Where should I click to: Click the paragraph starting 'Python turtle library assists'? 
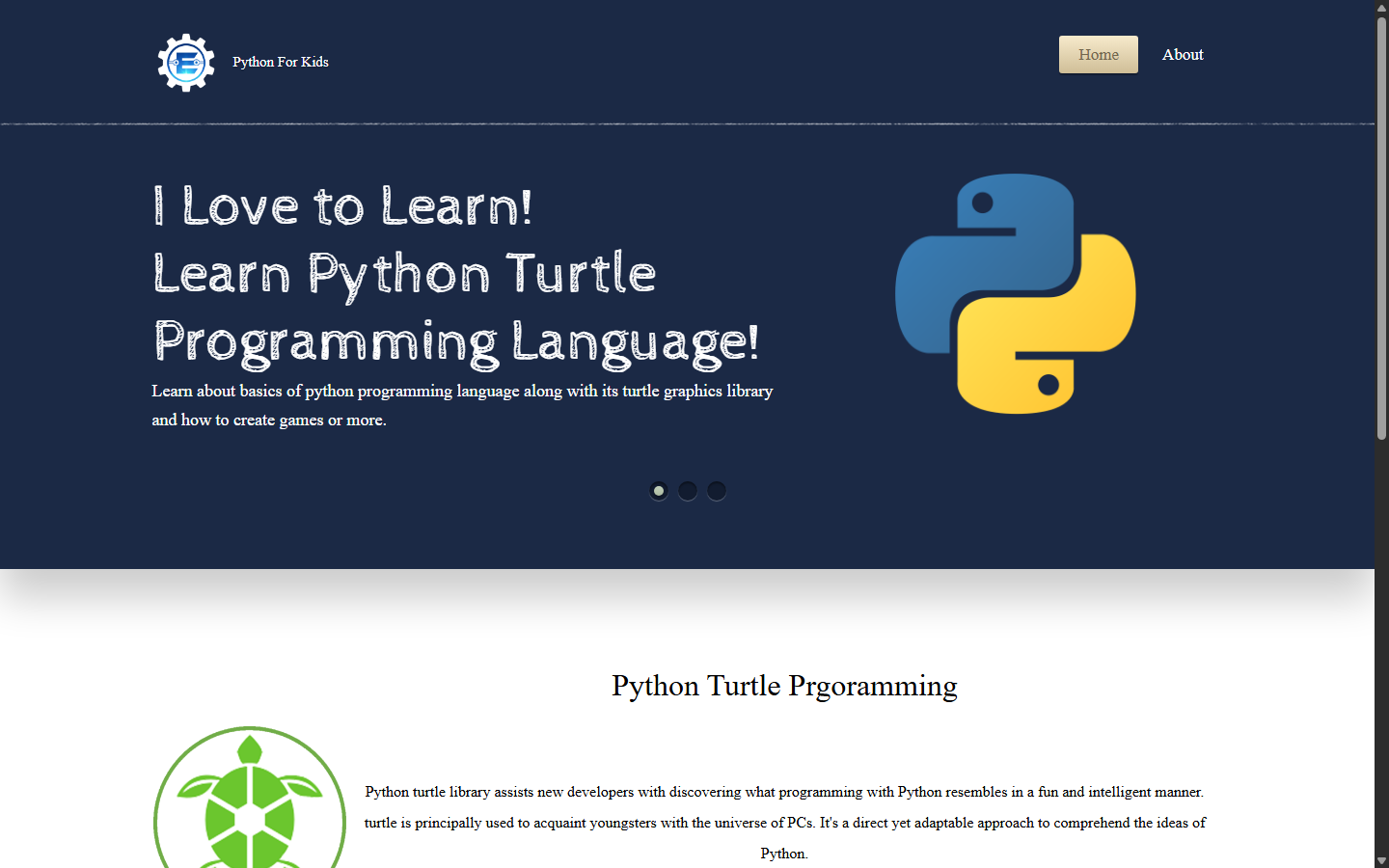click(784, 823)
